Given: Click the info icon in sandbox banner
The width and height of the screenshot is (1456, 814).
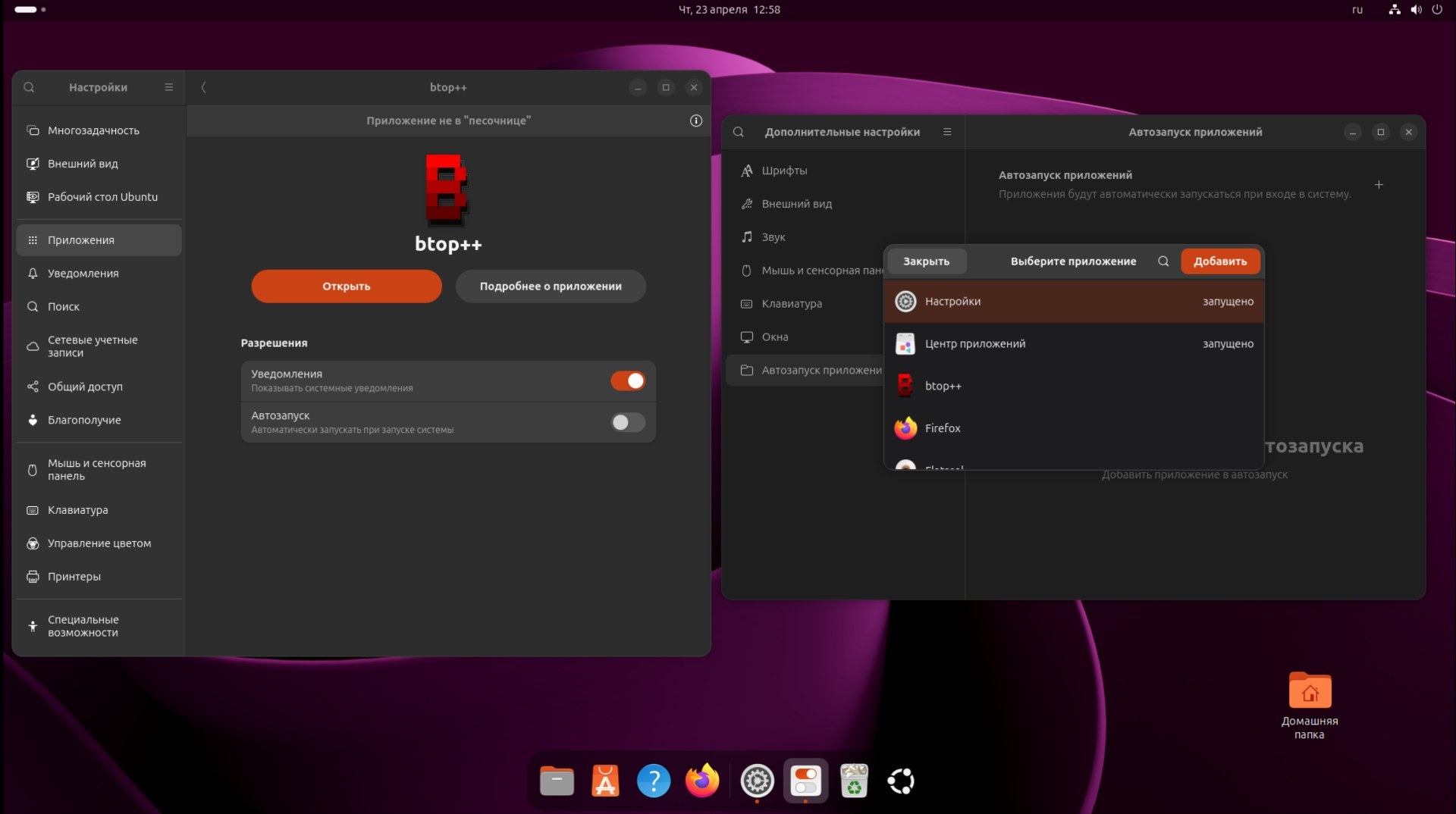Looking at the screenshot, I should pos(695,121).
